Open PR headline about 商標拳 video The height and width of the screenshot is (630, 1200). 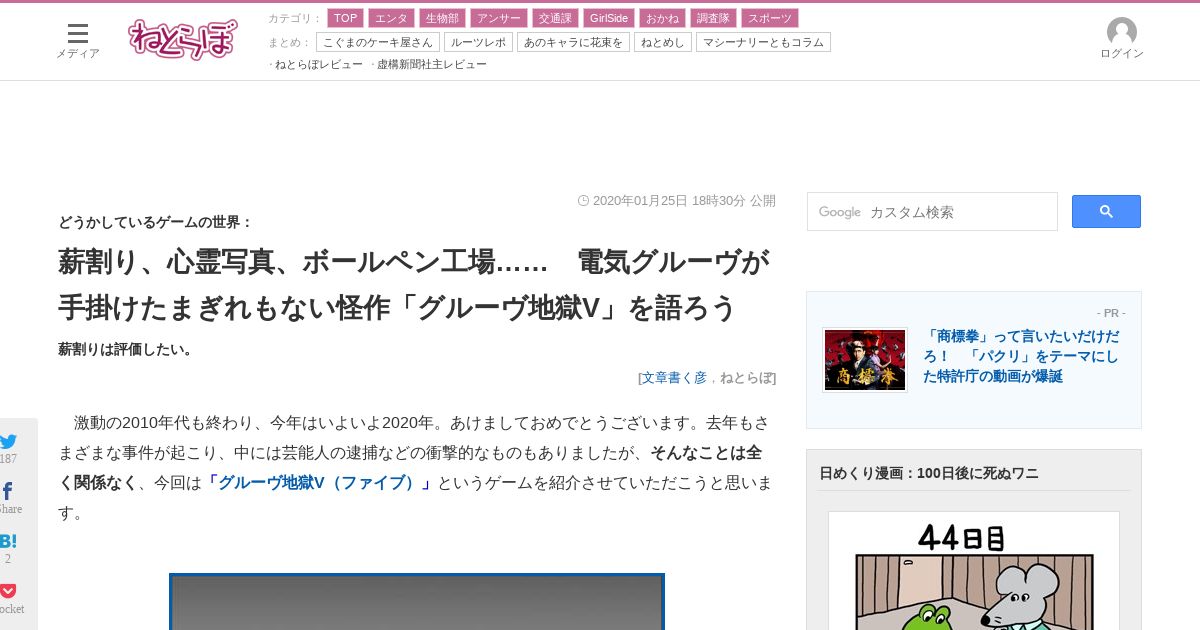(x=1021, y=356)
